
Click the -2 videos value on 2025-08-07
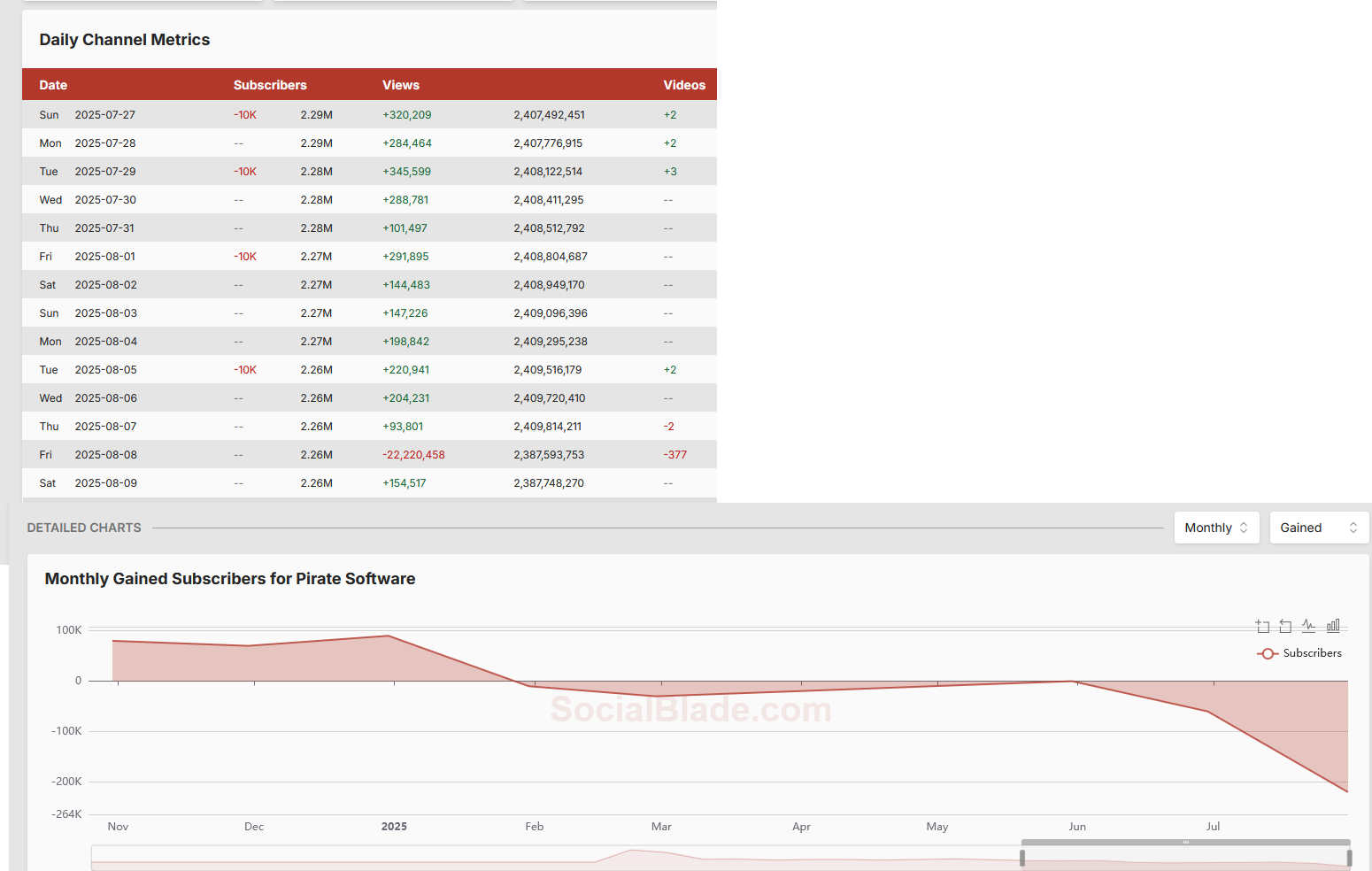pos(669,427)
